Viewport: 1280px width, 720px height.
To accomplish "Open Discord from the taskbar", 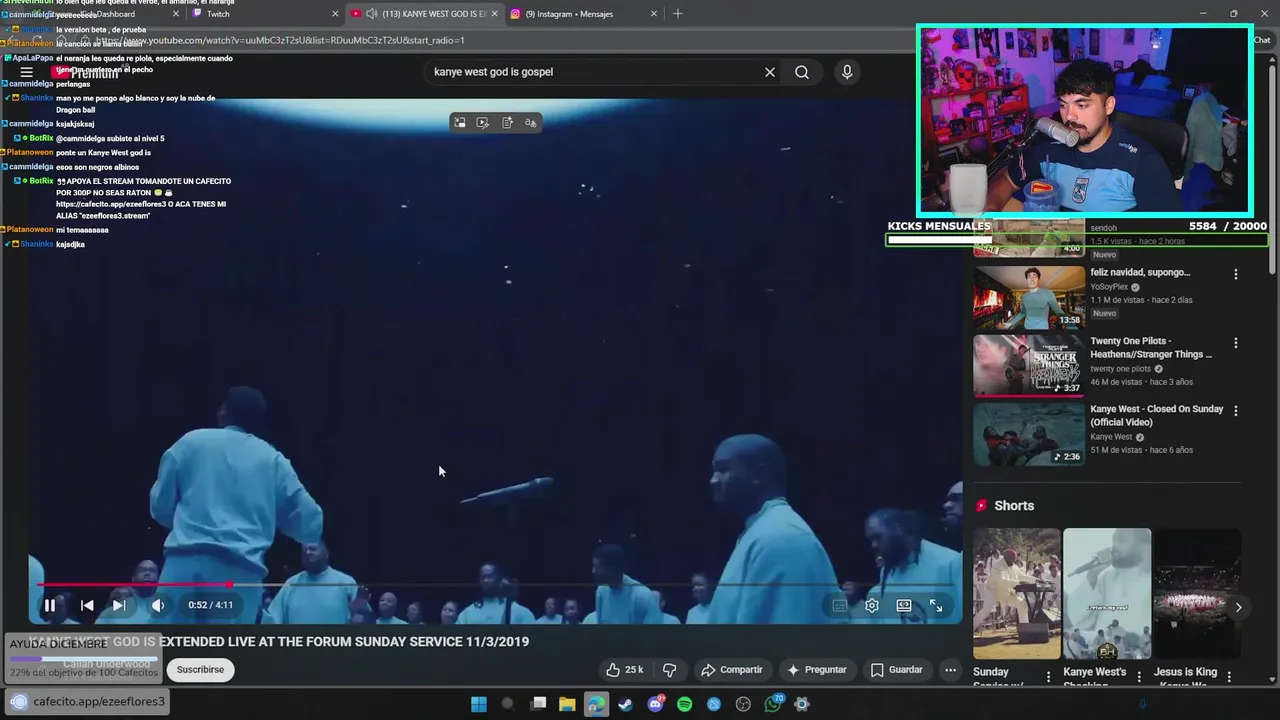I will coord(655,704).
